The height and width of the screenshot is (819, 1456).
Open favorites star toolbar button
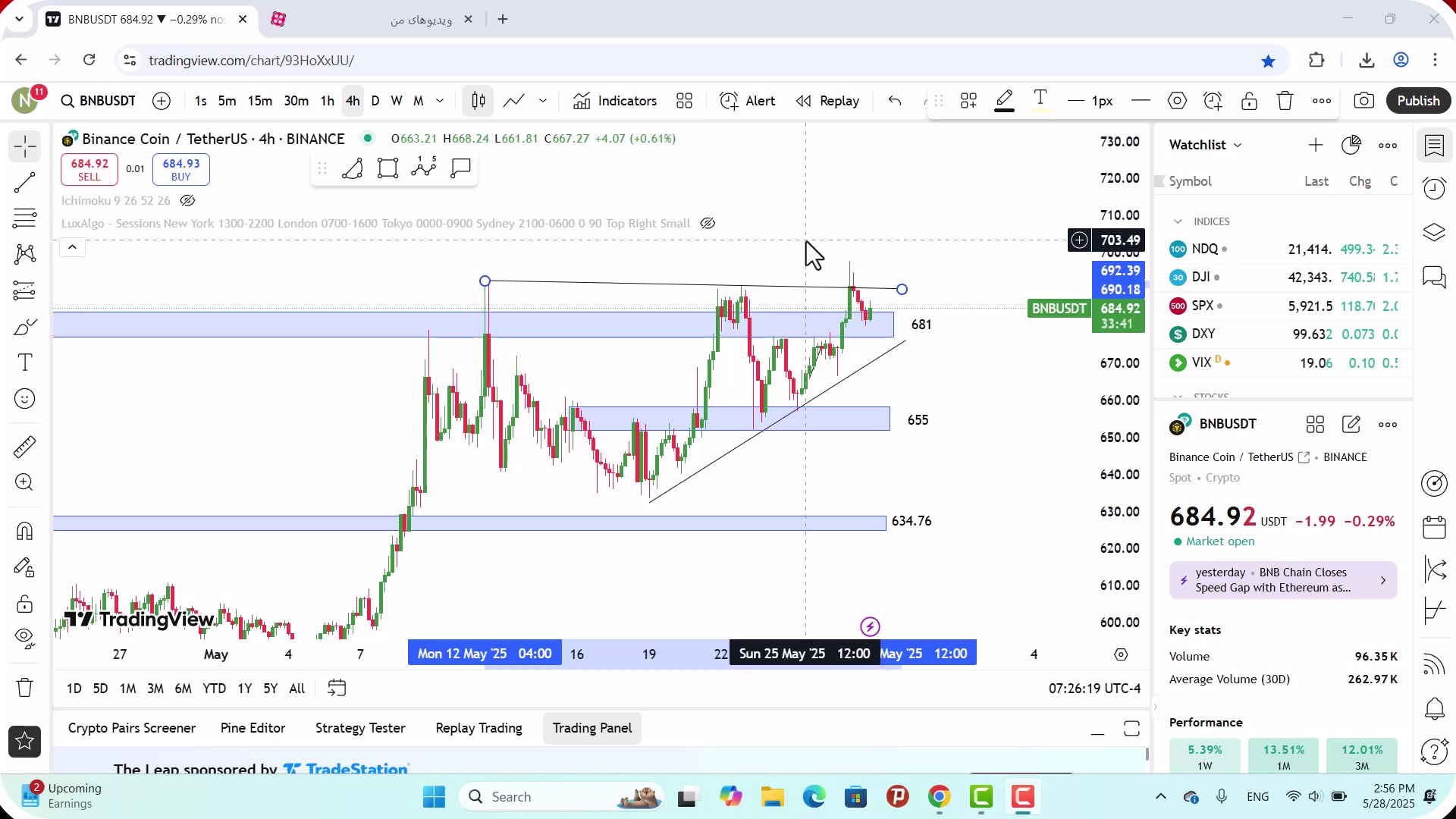tap(25, 742)
